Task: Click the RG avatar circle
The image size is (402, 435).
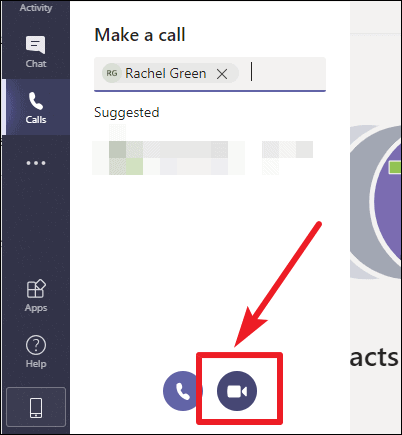Action: click(x=112, y=73)
